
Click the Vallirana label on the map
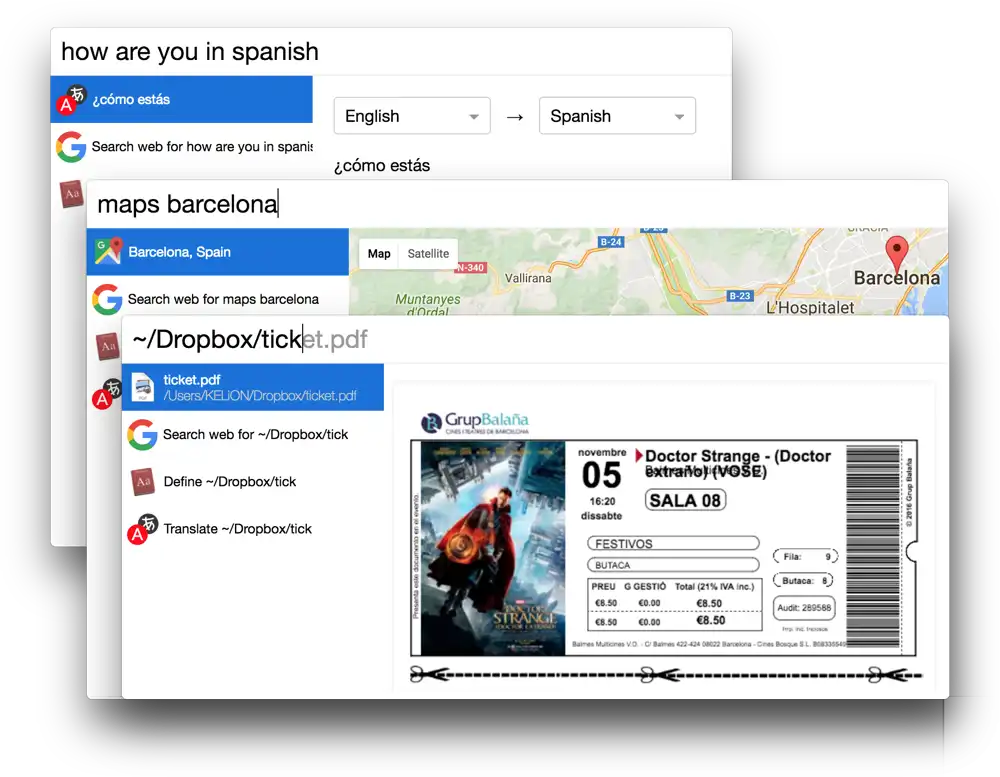528,278
